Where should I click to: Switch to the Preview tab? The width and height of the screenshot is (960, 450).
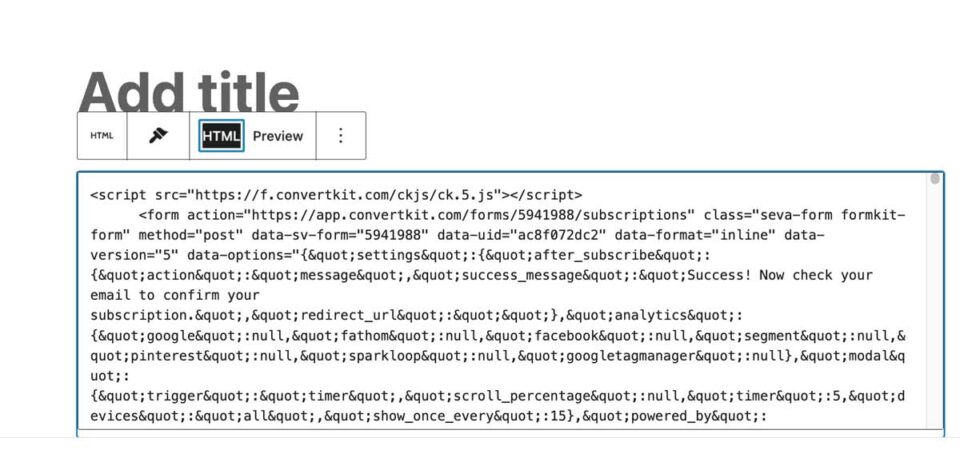pos(278,136)
